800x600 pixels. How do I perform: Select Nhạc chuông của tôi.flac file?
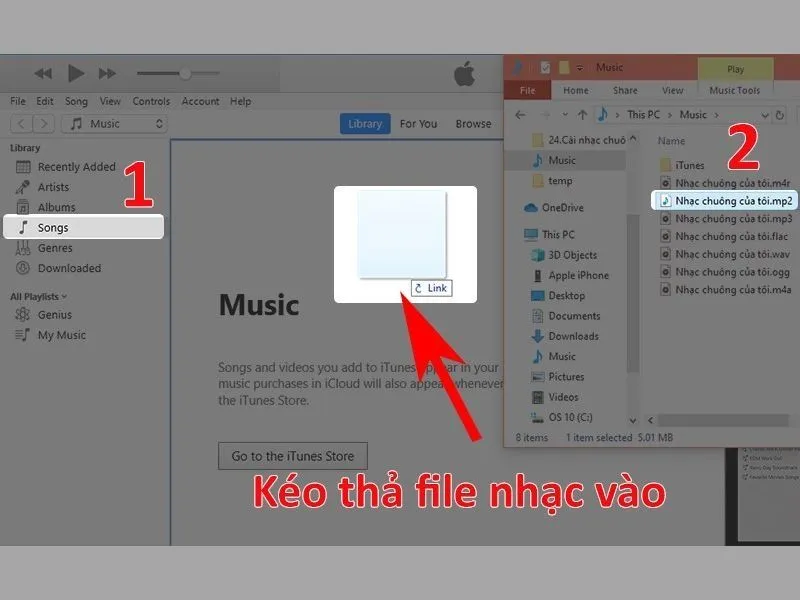[x=724, y=236]
